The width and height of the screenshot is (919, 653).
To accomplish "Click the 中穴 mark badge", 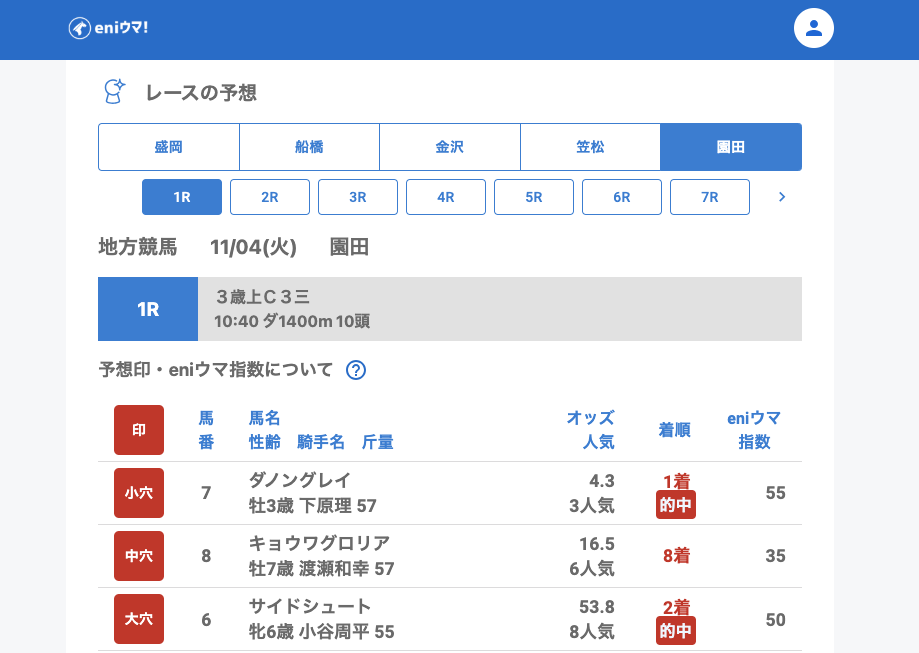I will (139, 556).
